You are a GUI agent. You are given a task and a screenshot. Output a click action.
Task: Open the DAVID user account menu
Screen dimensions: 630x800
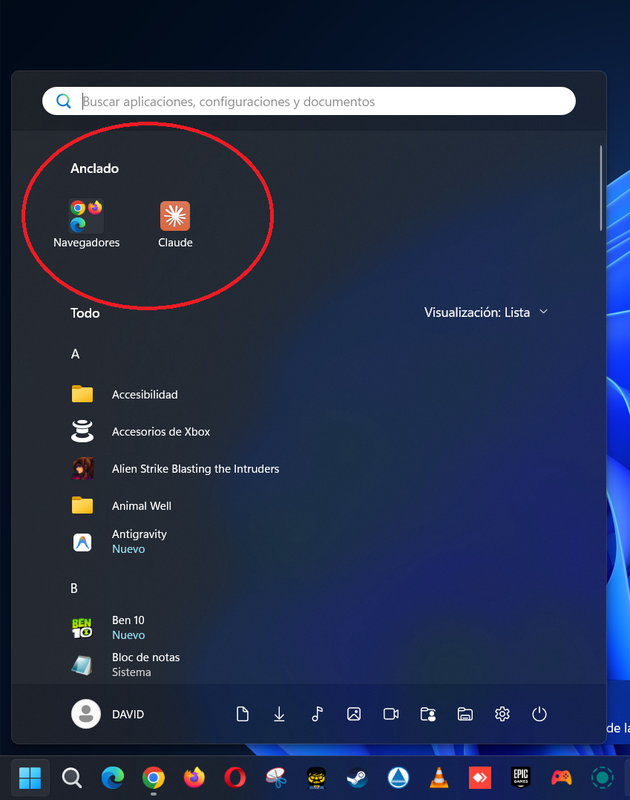tap(108, 714)
